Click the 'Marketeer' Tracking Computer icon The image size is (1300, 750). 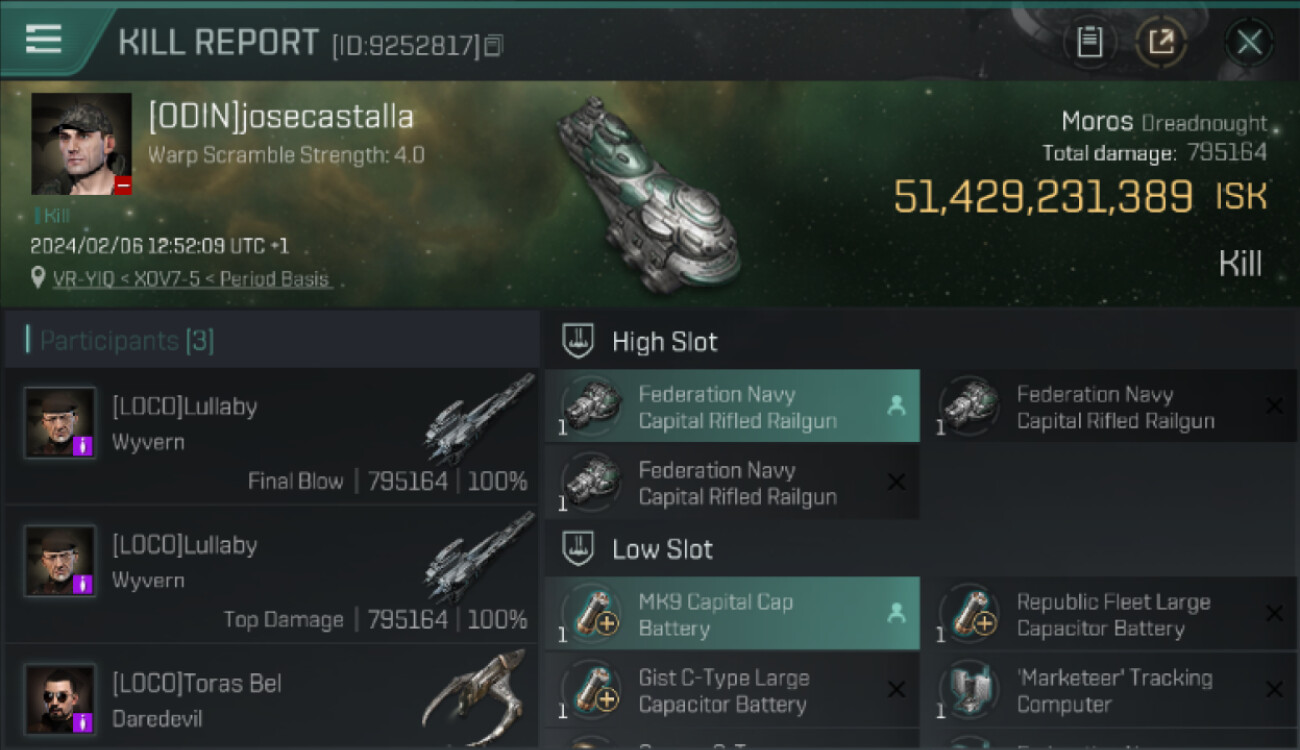click(968, 690)
